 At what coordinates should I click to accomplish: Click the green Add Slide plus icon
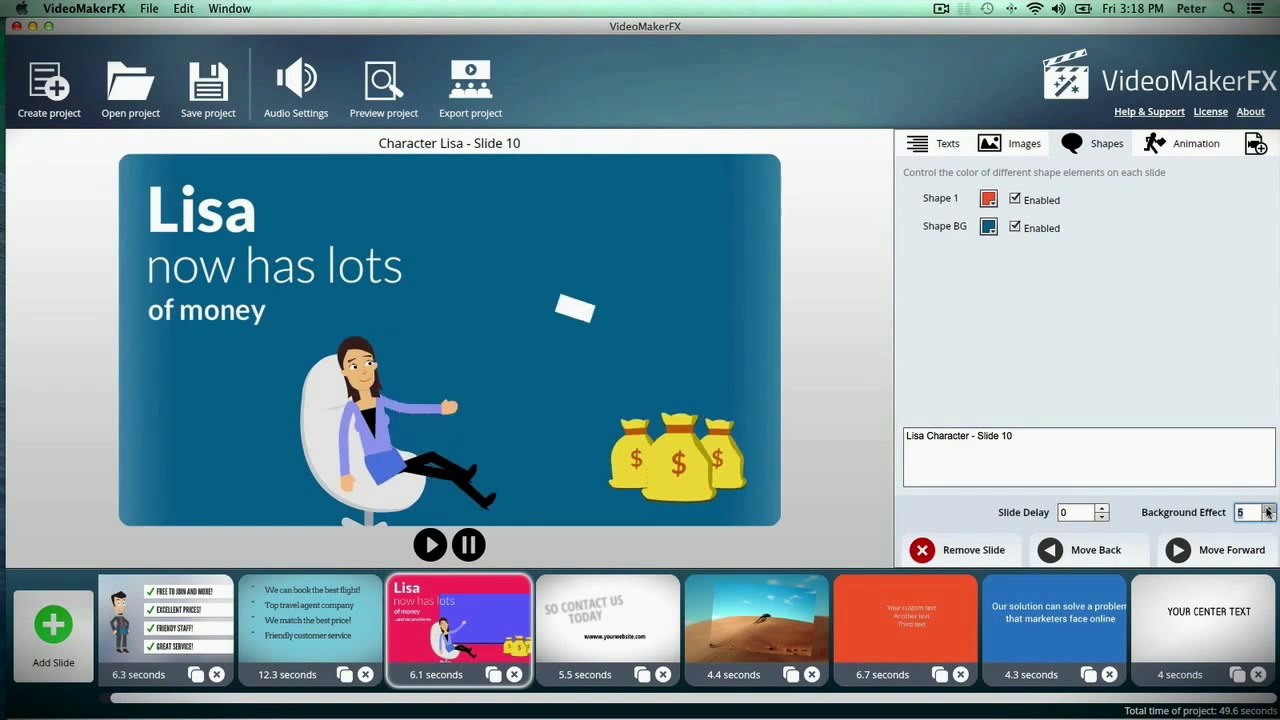click(x=53, y=625)
